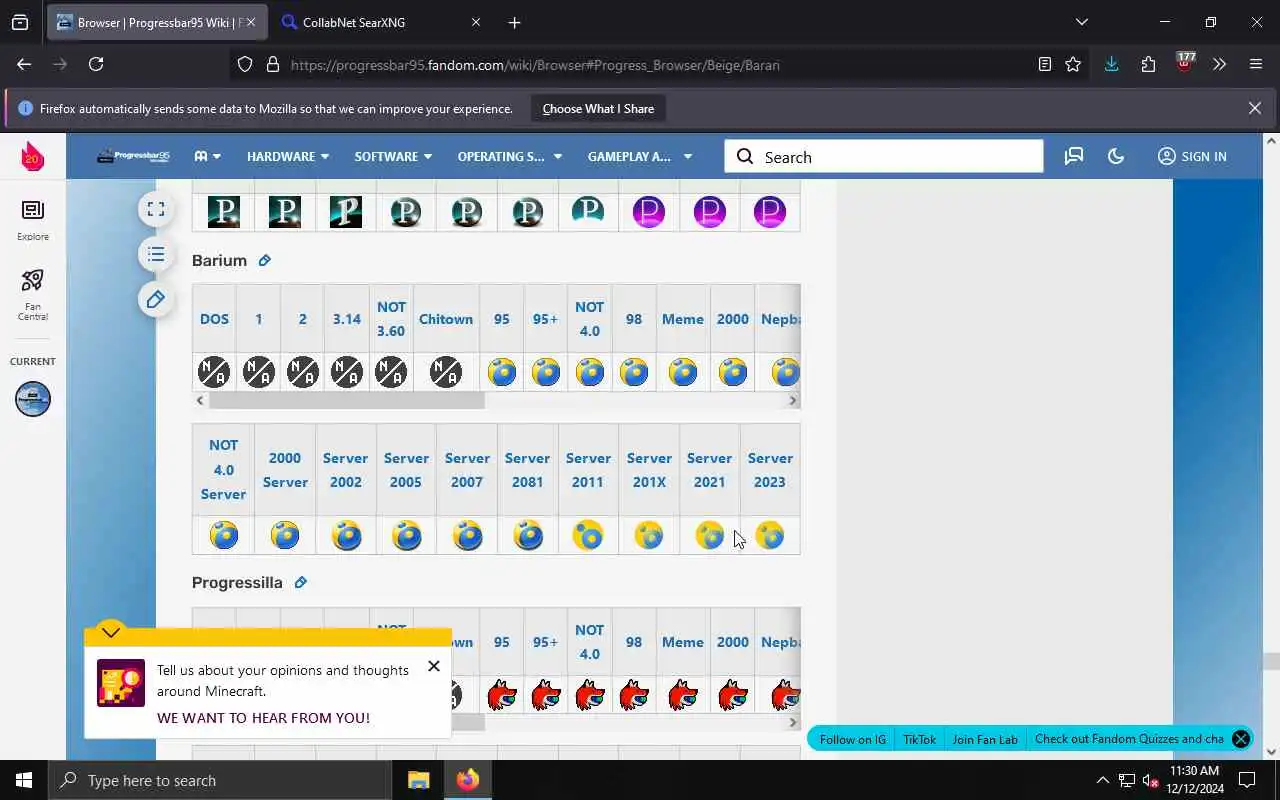Open Firefox recent browsing (Firefox View) icon
Screen dimensions: 1280x800
pos(20,22)
